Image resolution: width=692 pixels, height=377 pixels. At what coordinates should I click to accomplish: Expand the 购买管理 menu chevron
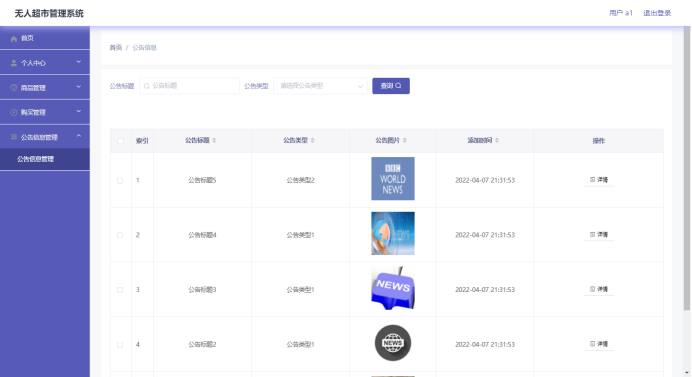(x=79, y=111)
